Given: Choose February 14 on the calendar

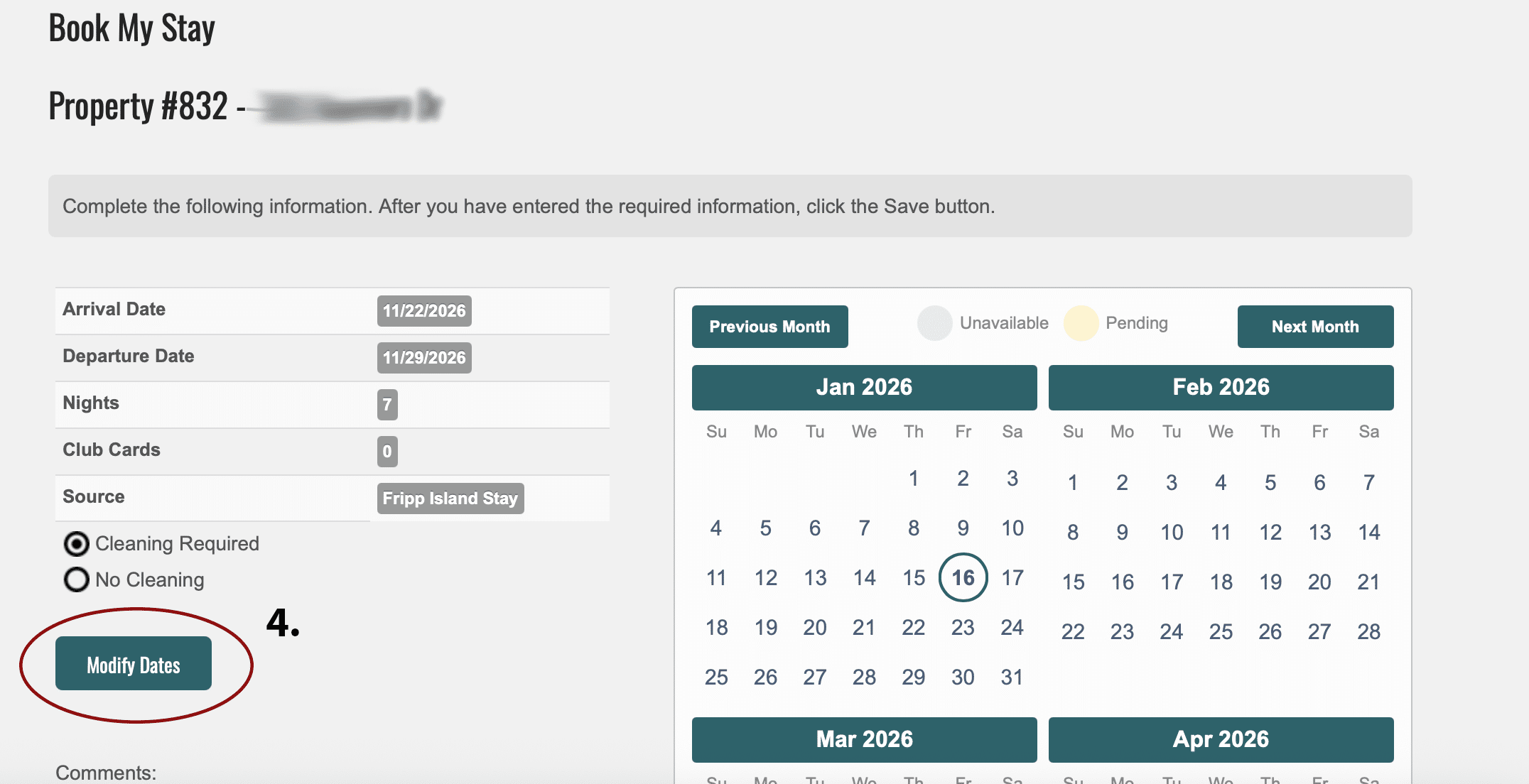Looking at the screenshot, I should pos(1368,532).
